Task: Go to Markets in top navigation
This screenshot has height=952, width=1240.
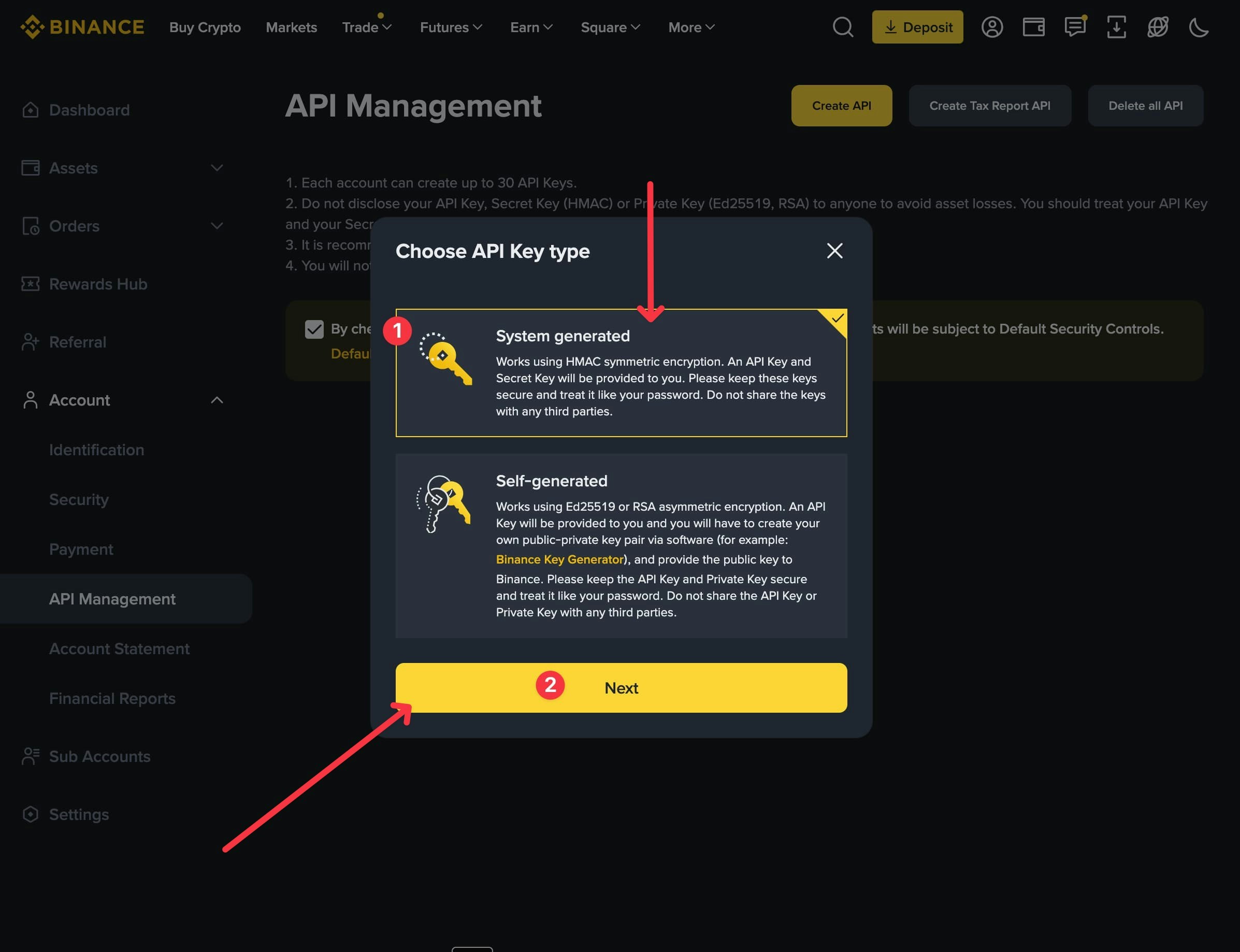Action: [291, 27]
